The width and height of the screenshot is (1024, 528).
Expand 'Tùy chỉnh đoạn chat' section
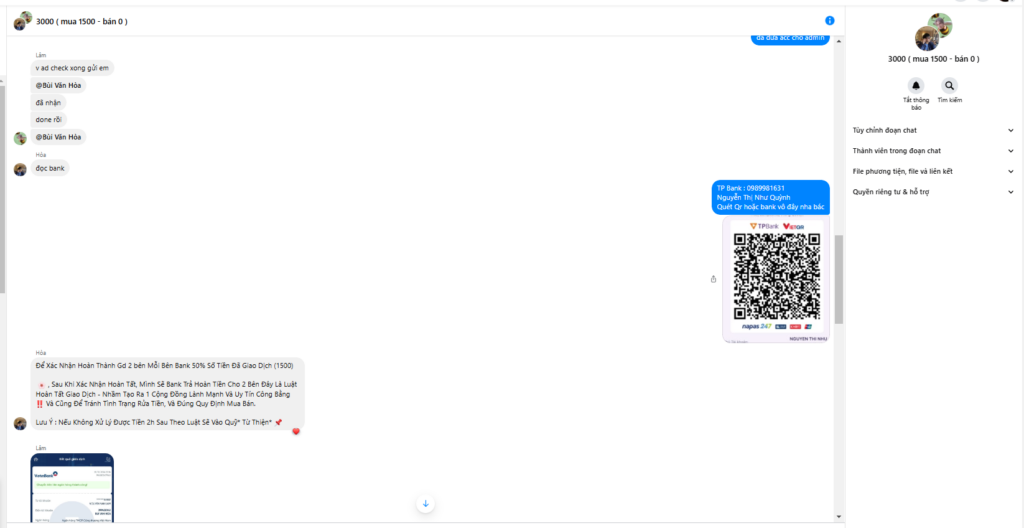[930, 130]
